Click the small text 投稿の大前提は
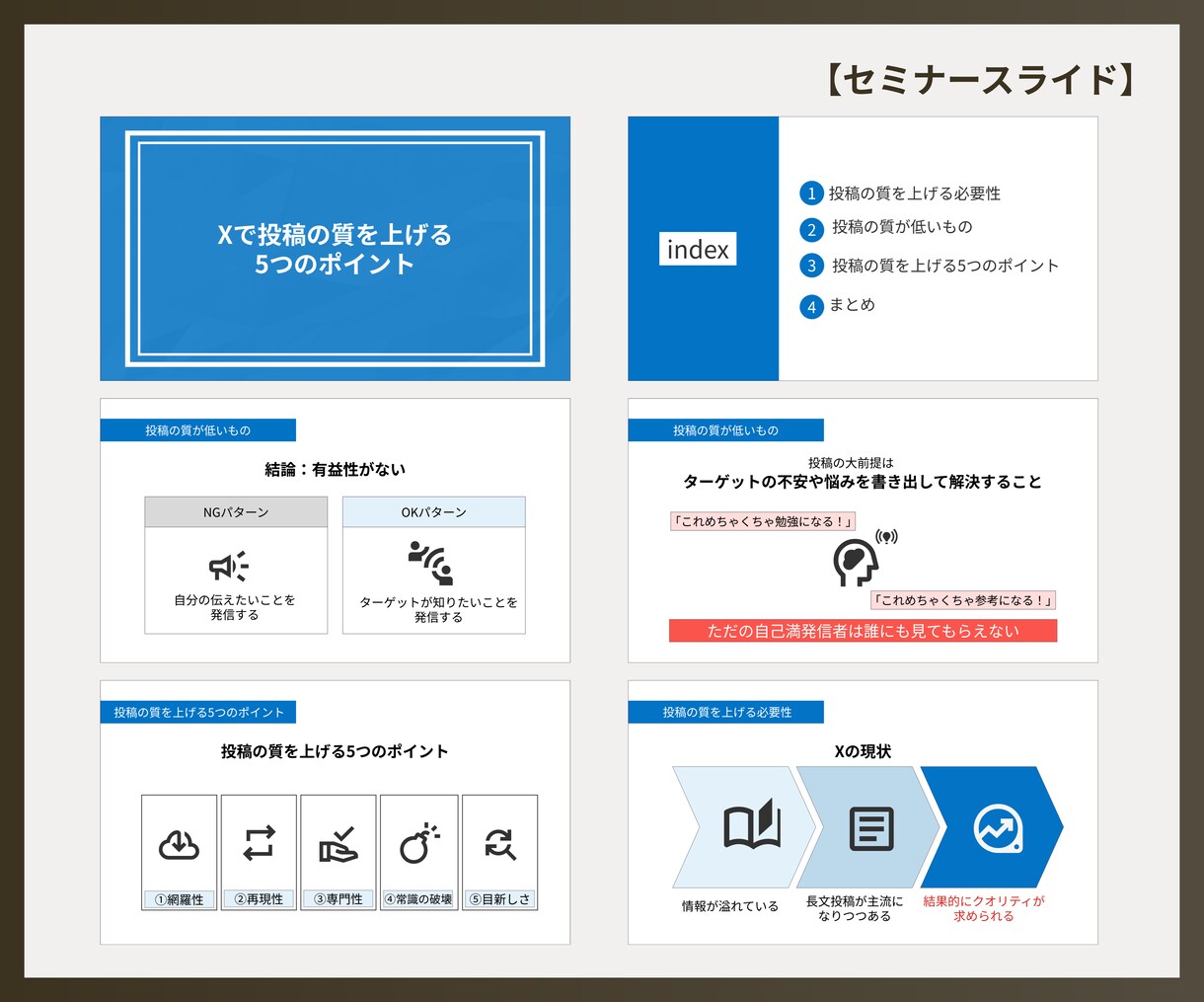 (x=851, y=462)
